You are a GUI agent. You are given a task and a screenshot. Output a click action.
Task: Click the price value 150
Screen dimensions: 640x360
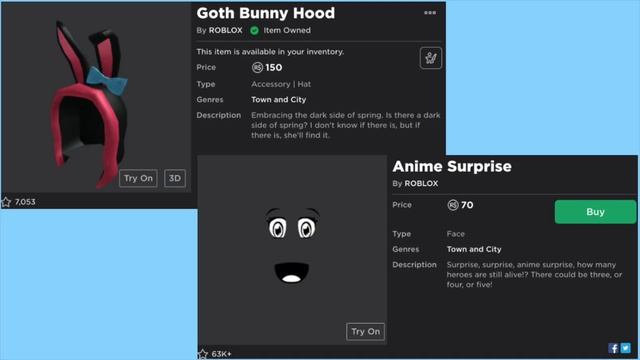[x=273, y=67]
